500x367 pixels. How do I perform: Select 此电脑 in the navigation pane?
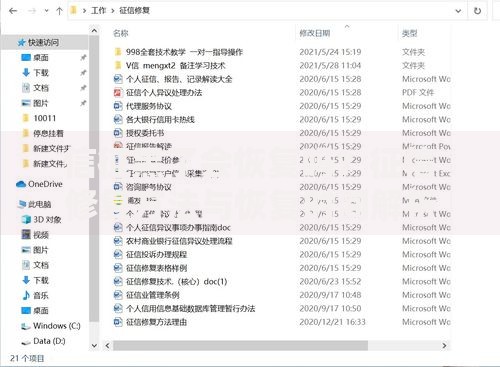pyautogui.click(x=40, y=204)
